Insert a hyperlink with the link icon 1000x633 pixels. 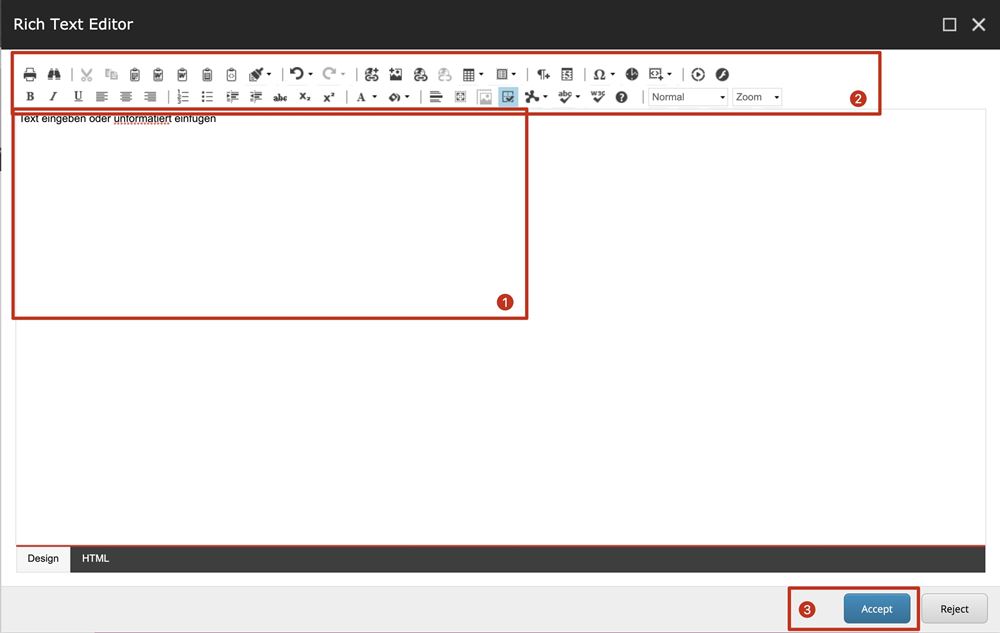tap(372, 74)
